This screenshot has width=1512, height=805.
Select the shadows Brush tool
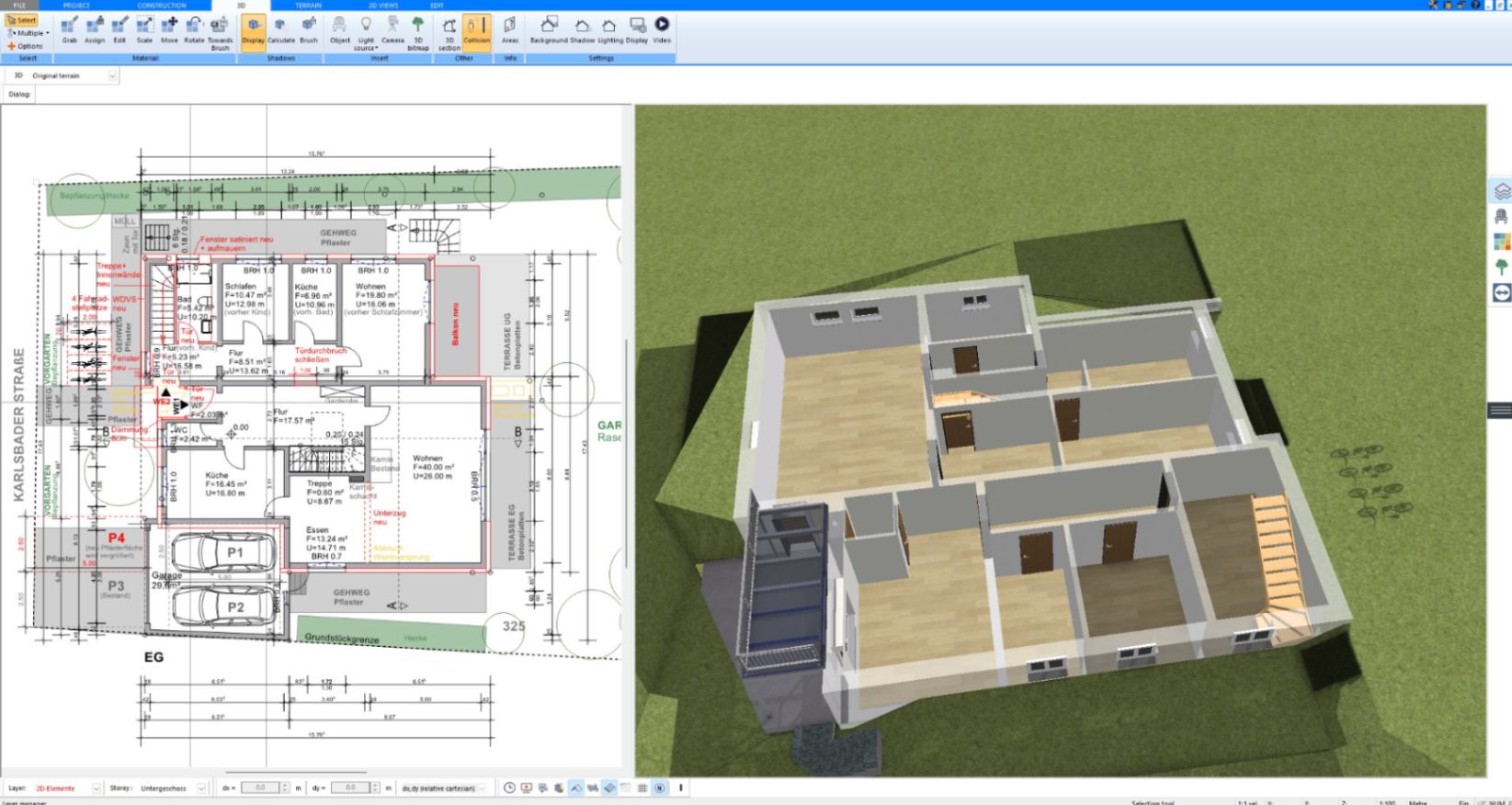click(309, 29)
